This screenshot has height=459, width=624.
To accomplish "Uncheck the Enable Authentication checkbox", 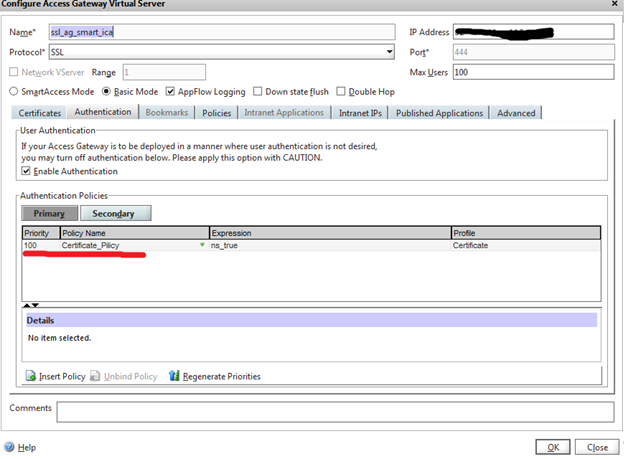I will click(x=26, y=171).
